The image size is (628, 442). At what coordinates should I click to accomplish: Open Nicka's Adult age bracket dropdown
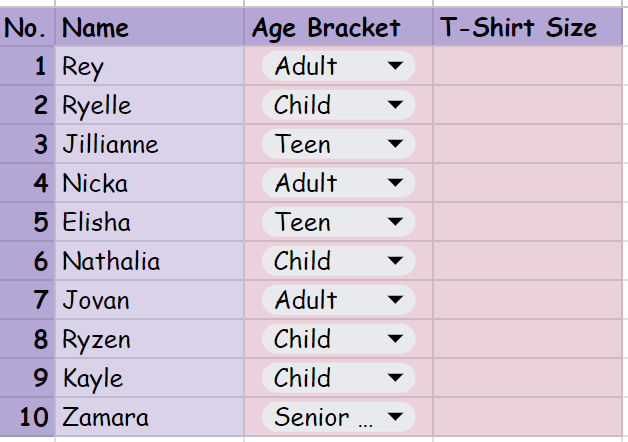pyautogui.click(x=398, y=183)
